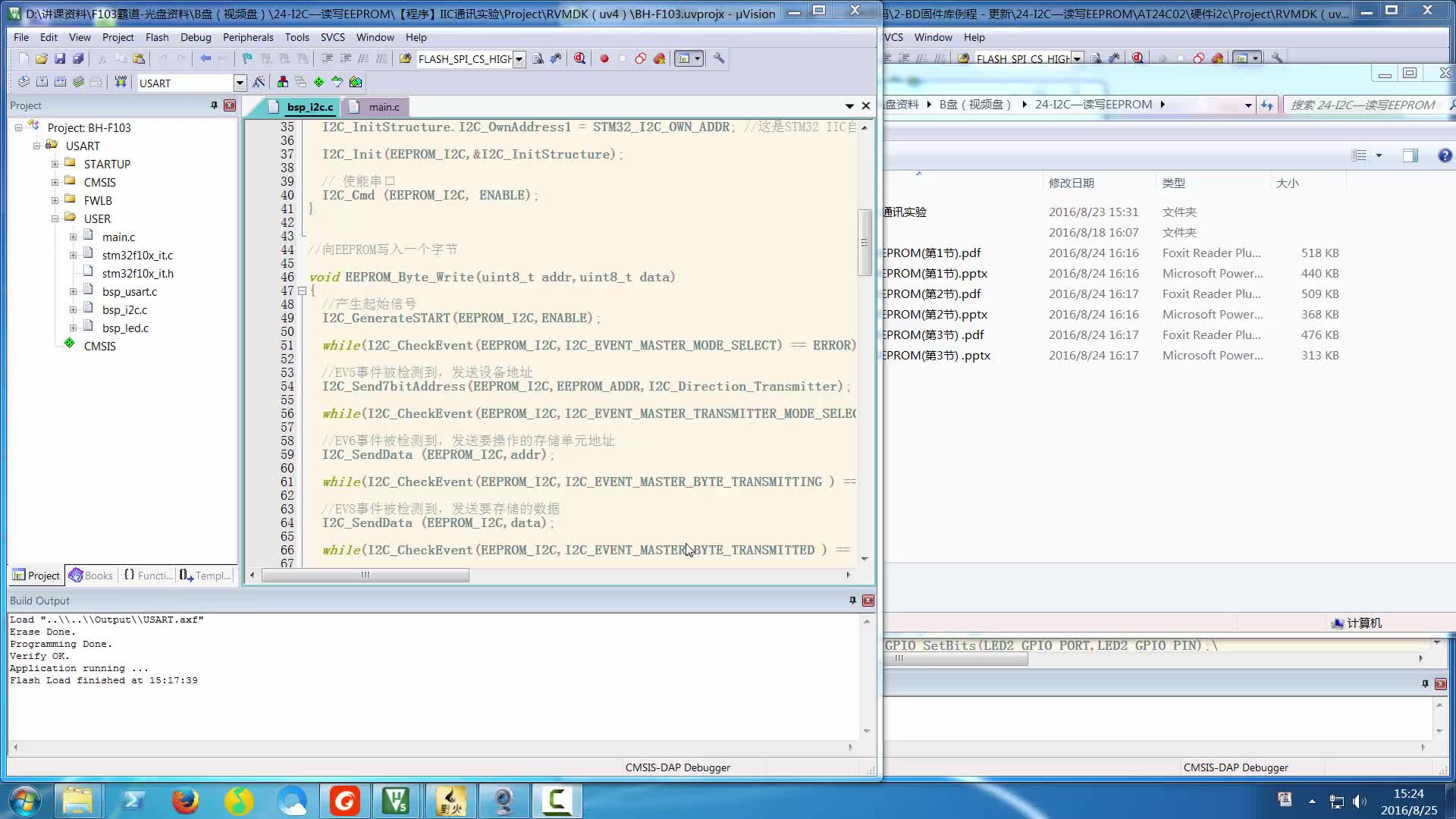Click the Select Software Packs icon
This screenshot has width=1456, height=819.
[x=337, y=82]
